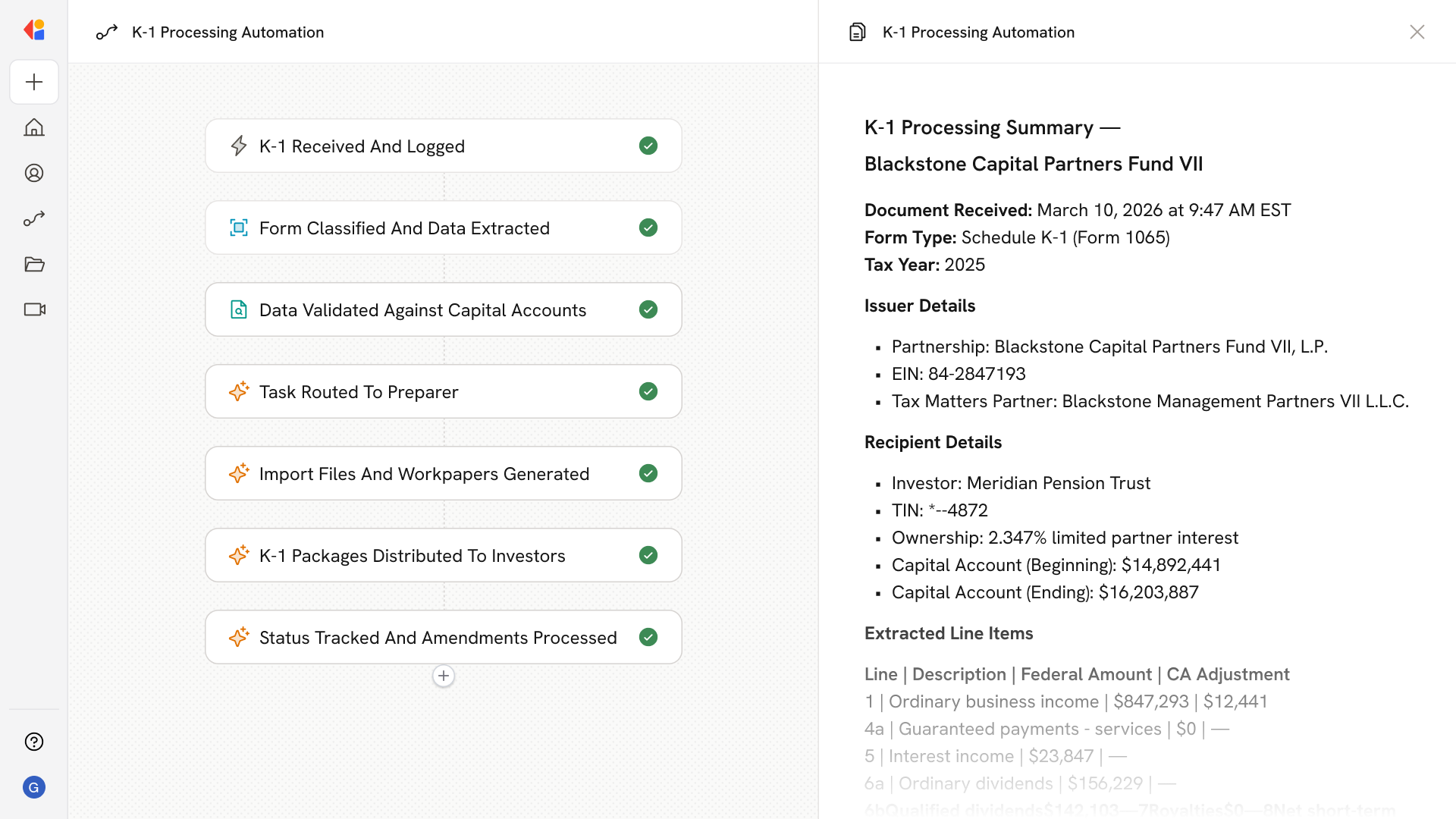
Task: Click the app logo at top left
Action: [34, 30]
